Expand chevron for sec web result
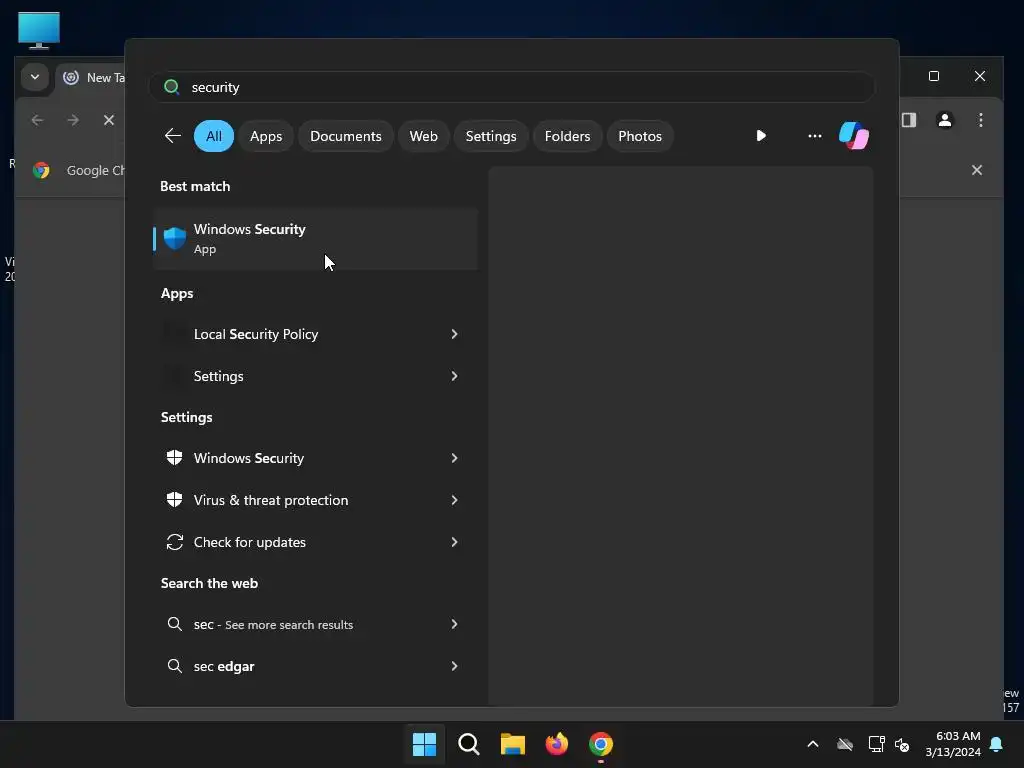The width and height of the screenshot is (1024, 768). [x=455, y=624]
